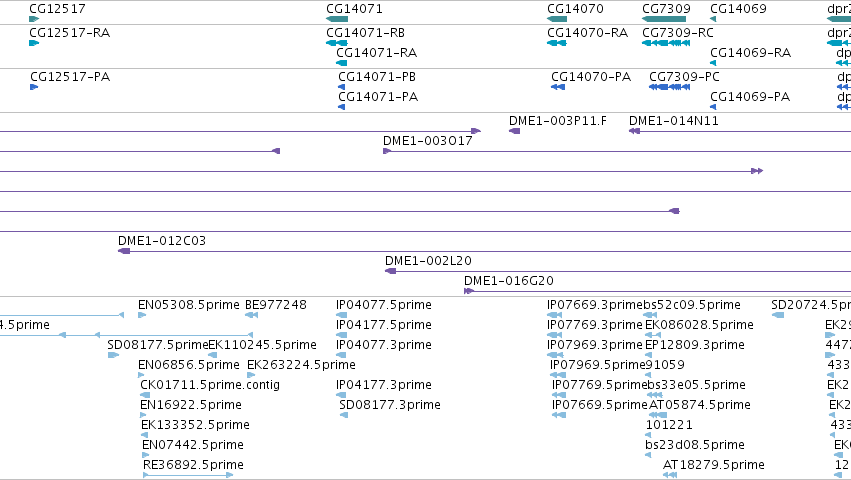The height and width of the screenshot is (480, 851).
Task: Select the DME1-003P11.F clone glyph
Action: (515, 131)
